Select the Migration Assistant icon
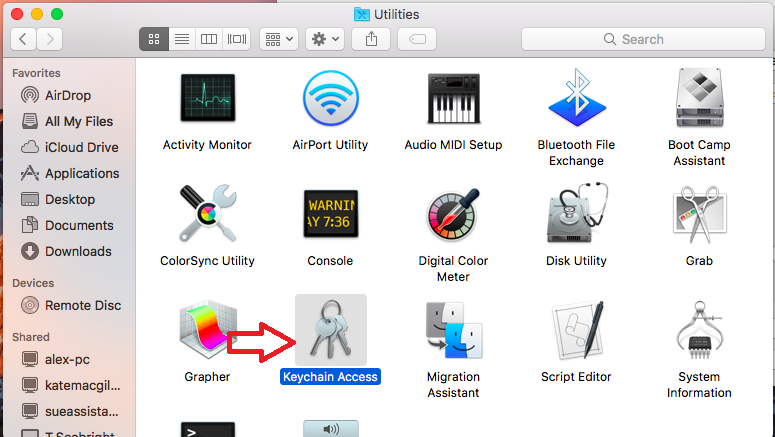775x437 pixels. [x=453, y=330]
